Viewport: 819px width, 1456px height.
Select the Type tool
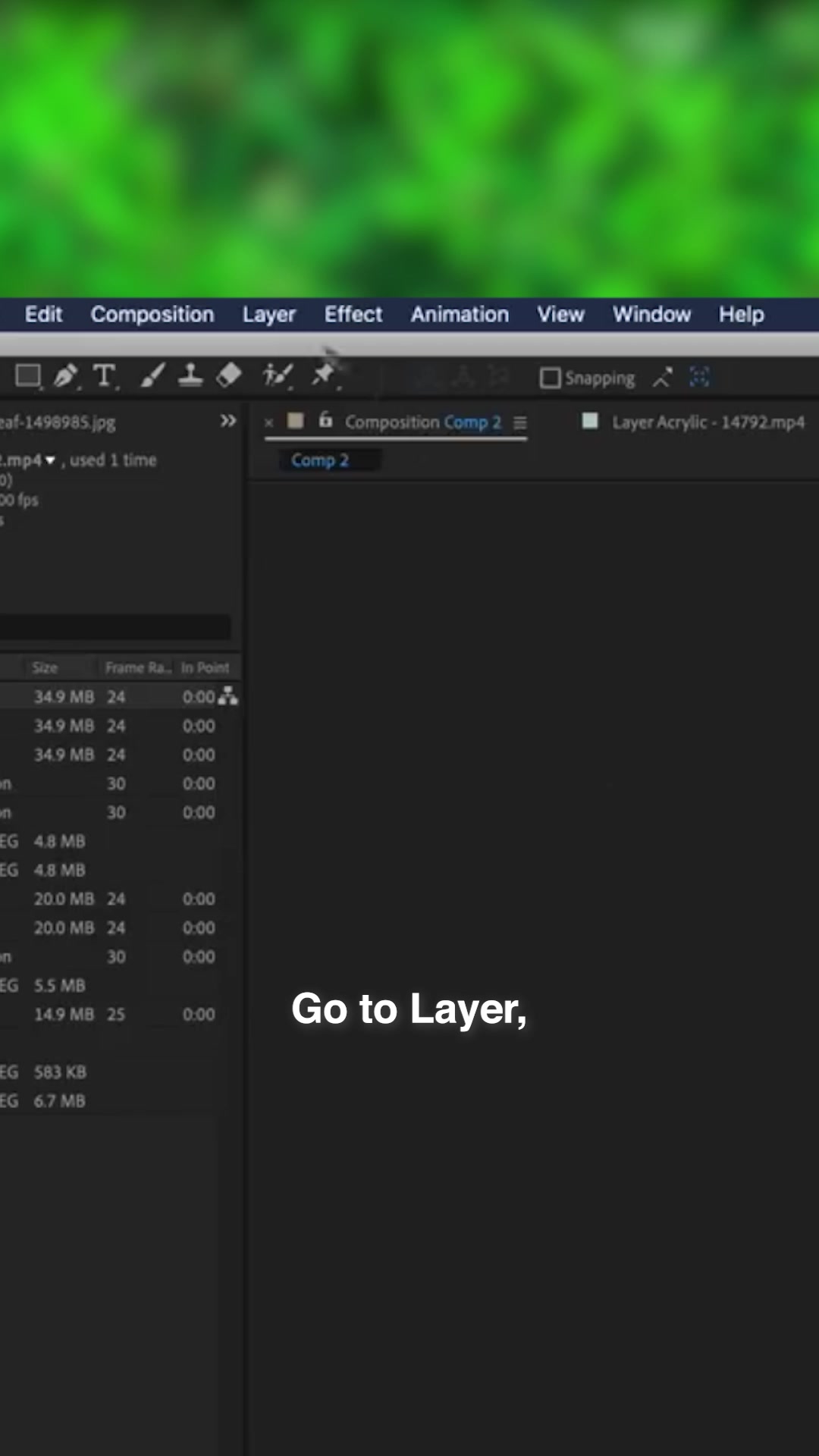(105, 375)
